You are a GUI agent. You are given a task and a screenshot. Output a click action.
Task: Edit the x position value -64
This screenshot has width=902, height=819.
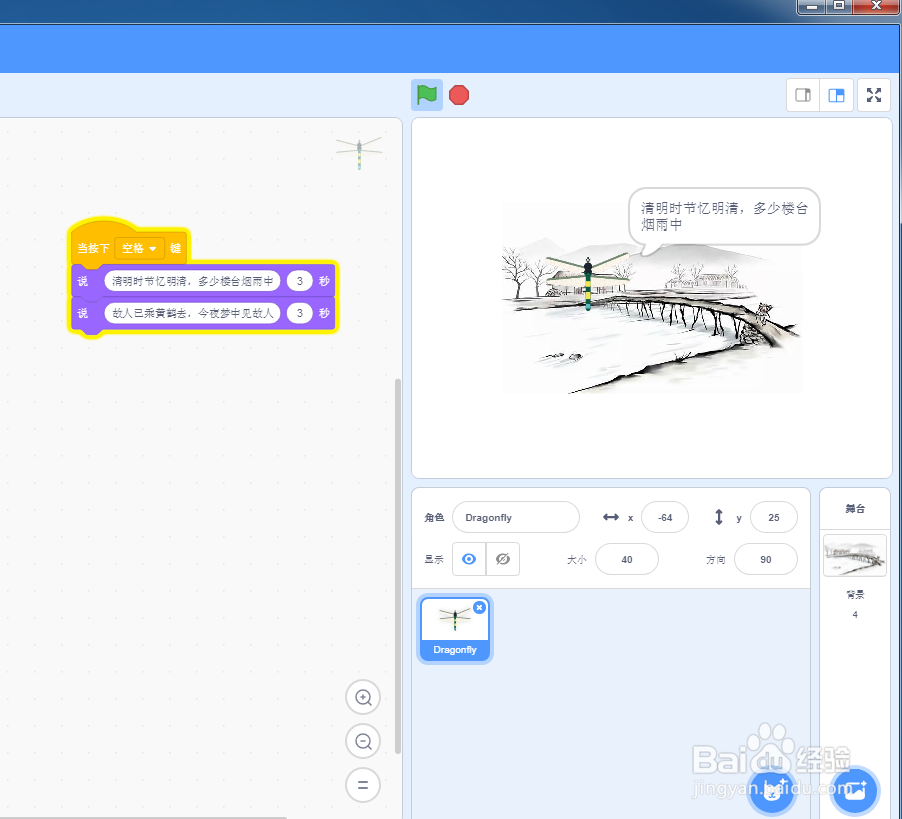(665, 517)
